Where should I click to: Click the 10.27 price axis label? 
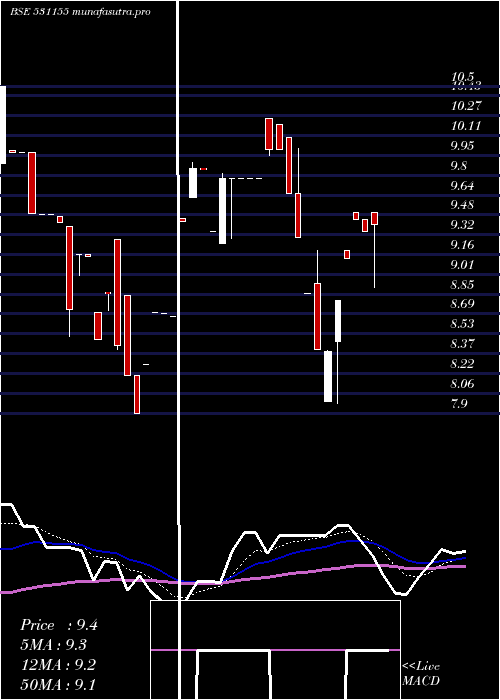(x=466, y=106)
